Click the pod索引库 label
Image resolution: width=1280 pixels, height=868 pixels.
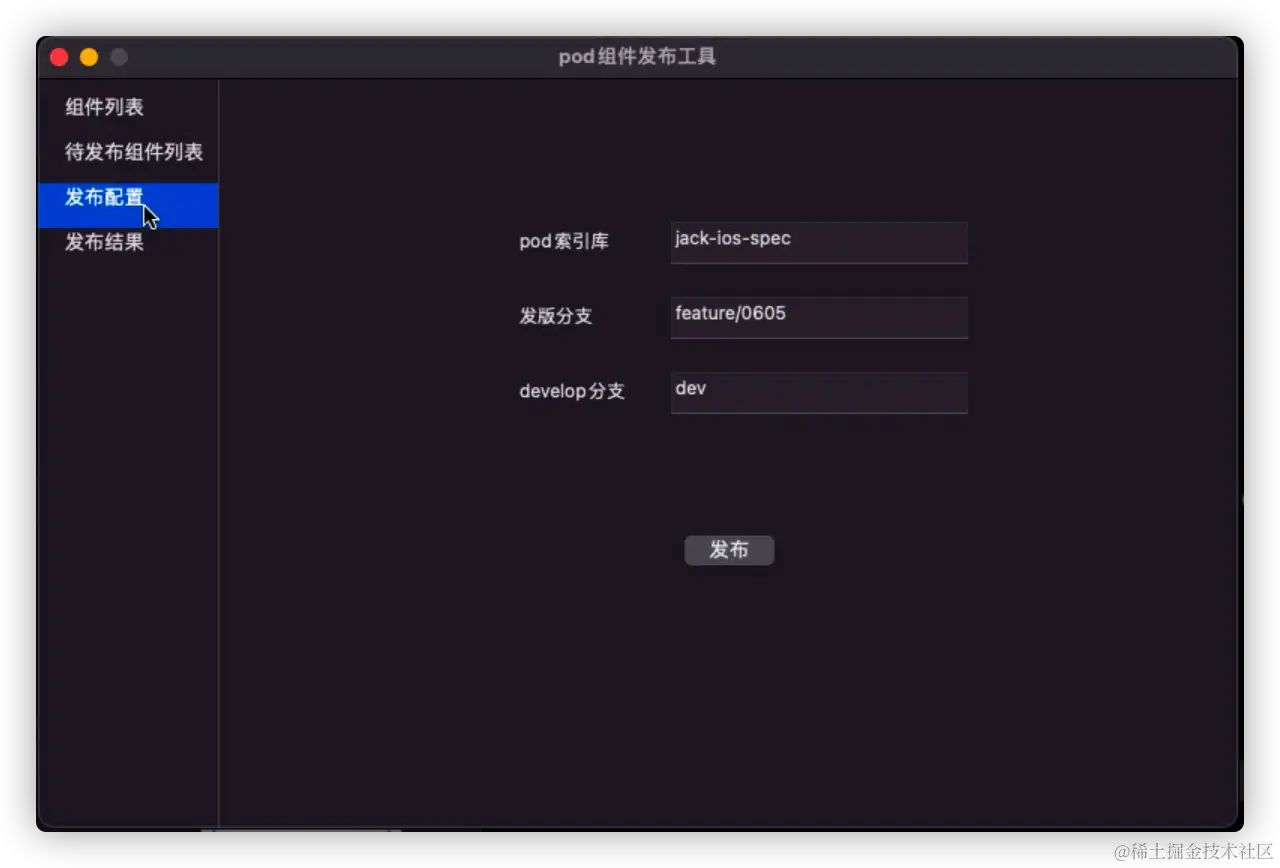564,242
